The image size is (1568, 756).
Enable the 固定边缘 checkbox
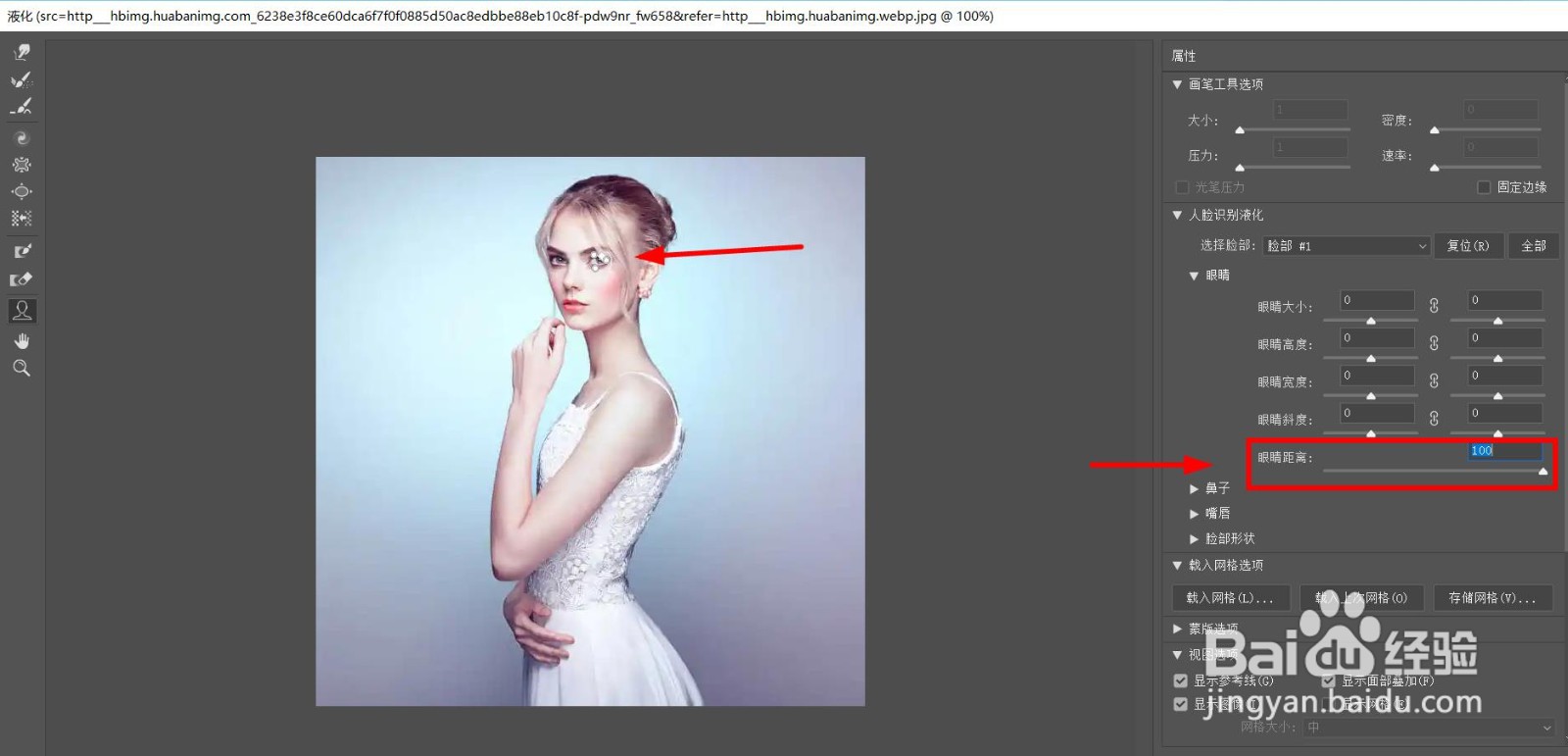tap(1484, 186)
